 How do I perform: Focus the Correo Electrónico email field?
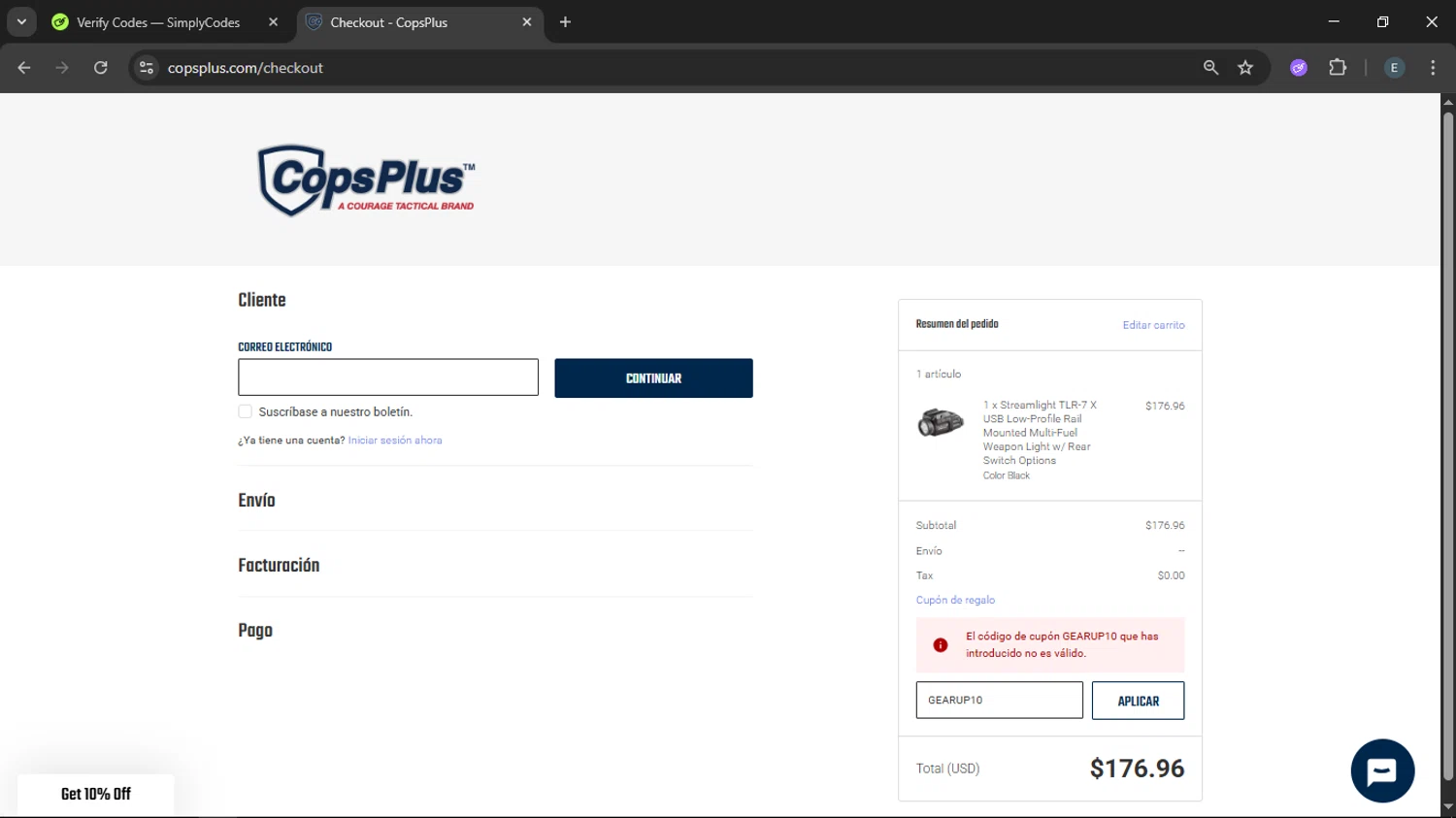(x=388, y=377)
